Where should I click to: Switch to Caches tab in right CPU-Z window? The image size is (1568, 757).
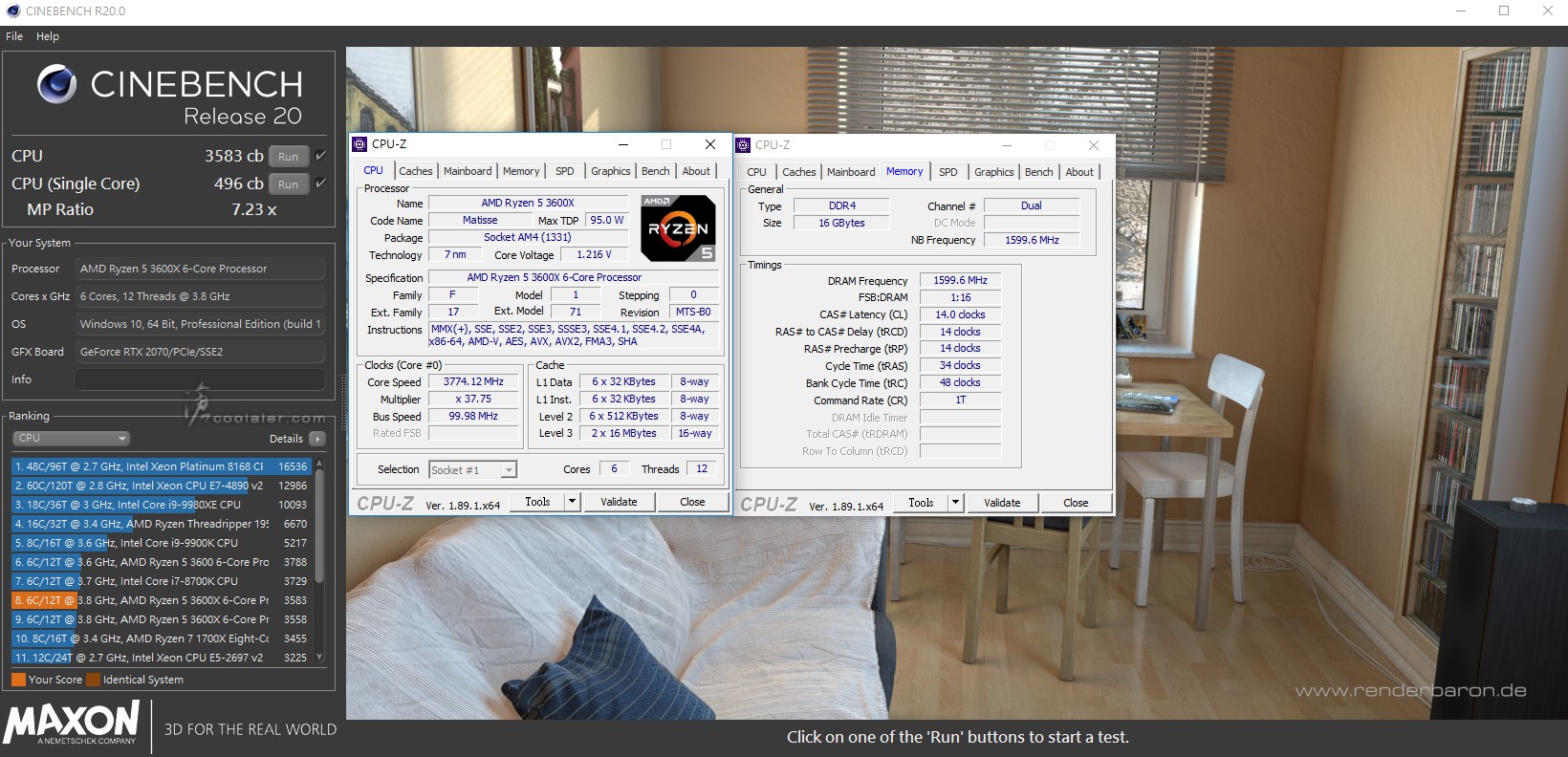tap(799, 172)
